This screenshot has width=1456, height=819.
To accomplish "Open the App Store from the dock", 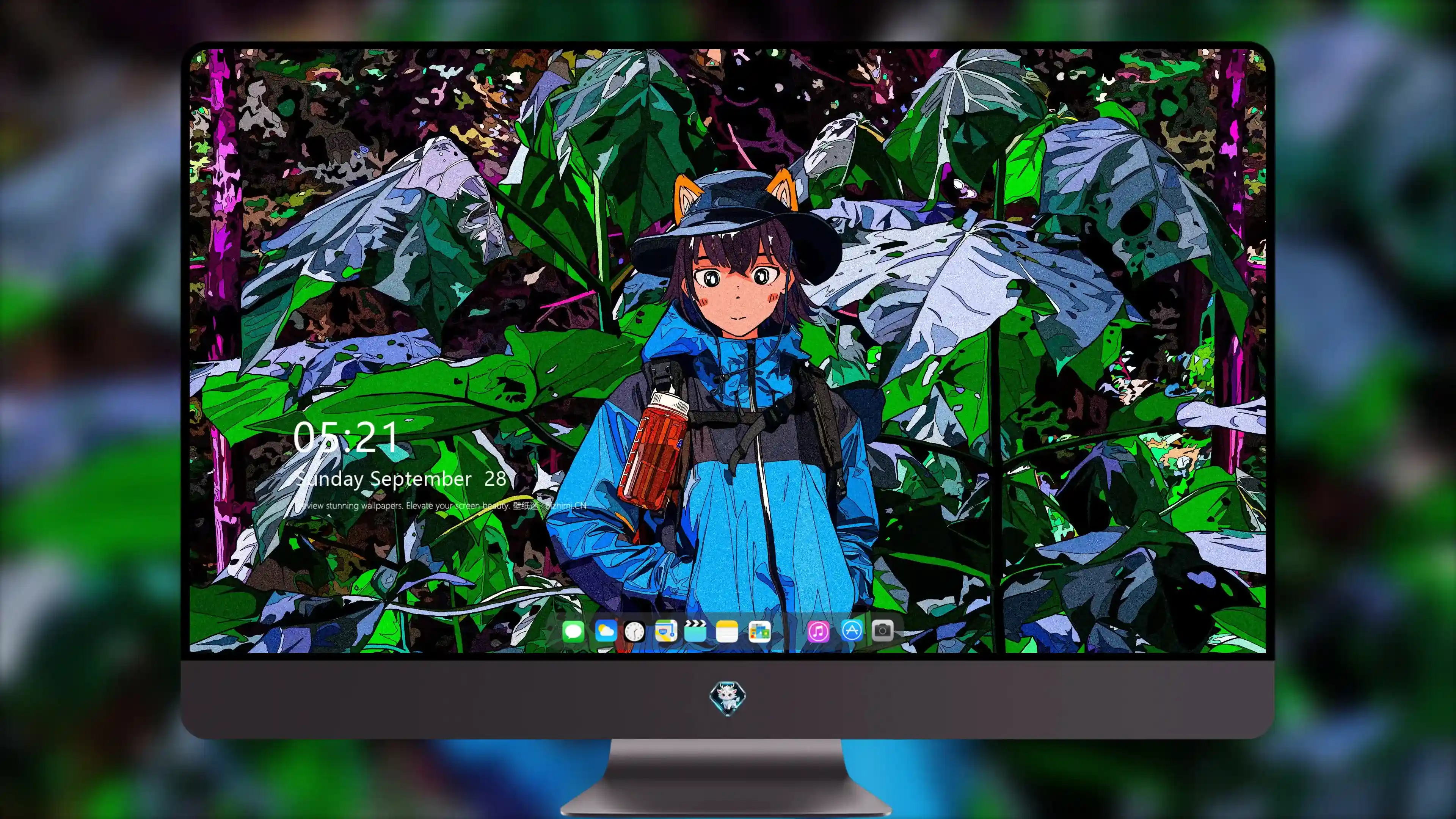I will click(852, 631).
